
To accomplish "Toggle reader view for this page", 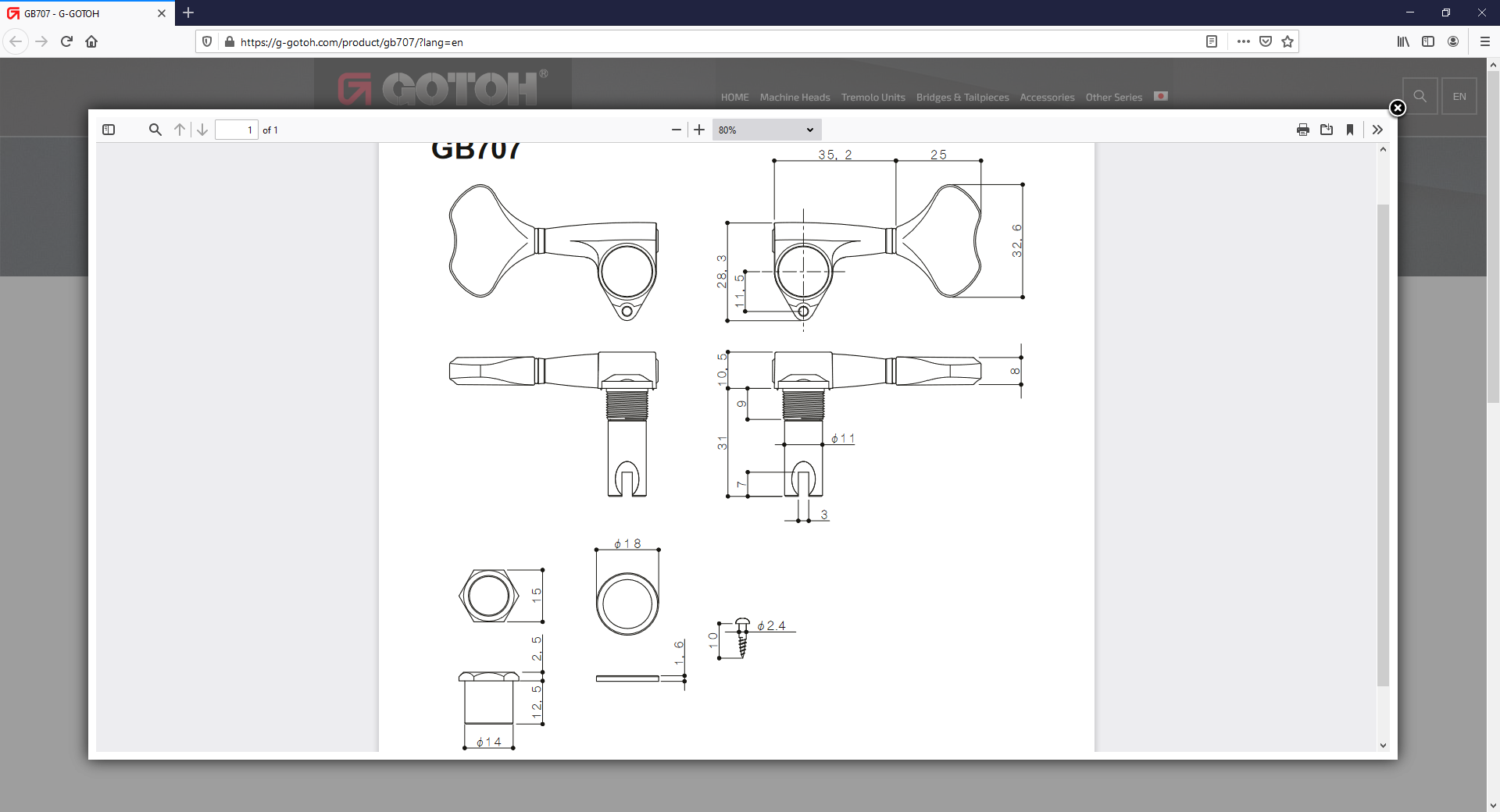I will click(x=1212, y=41).
